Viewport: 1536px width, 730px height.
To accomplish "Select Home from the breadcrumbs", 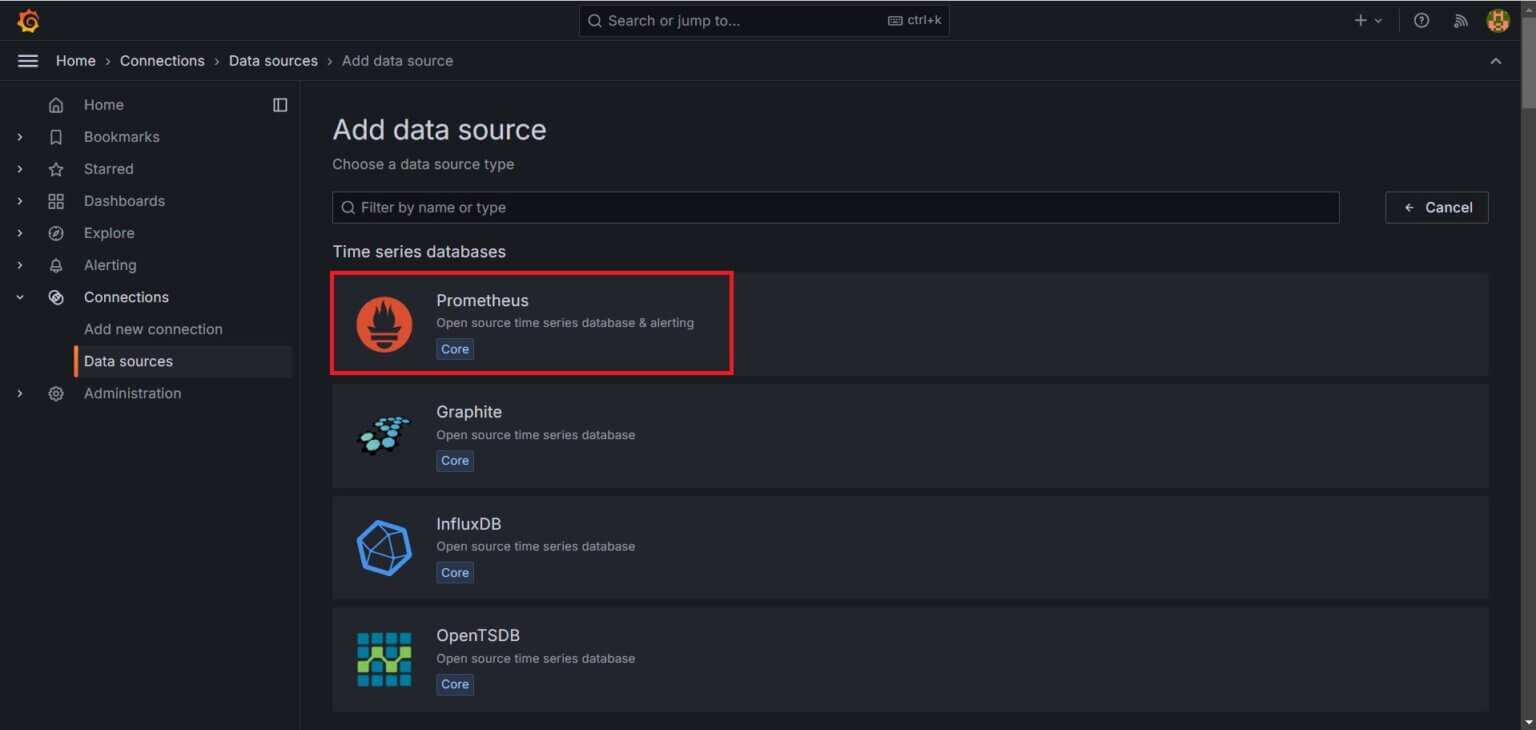I will coord(75,61).
